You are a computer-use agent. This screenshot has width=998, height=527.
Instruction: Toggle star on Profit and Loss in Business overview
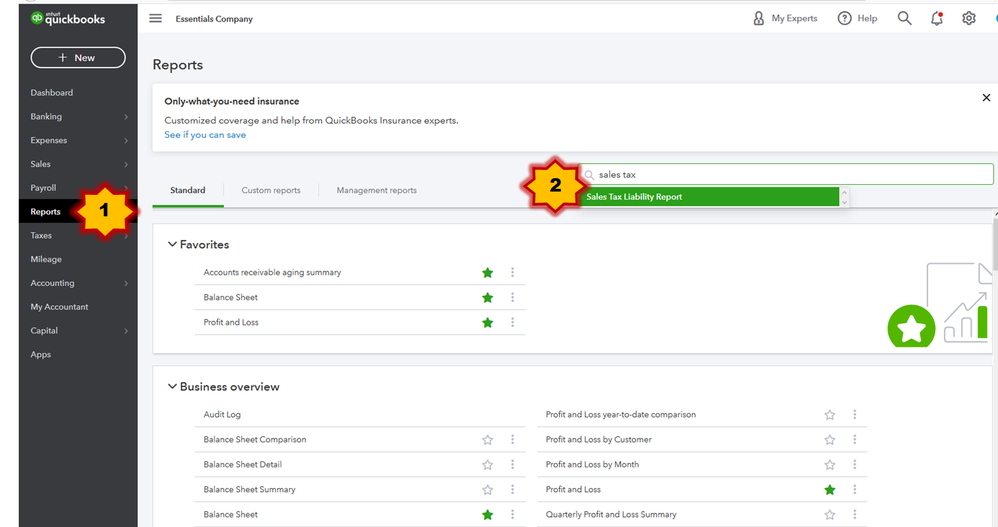(x=829, y=489)
